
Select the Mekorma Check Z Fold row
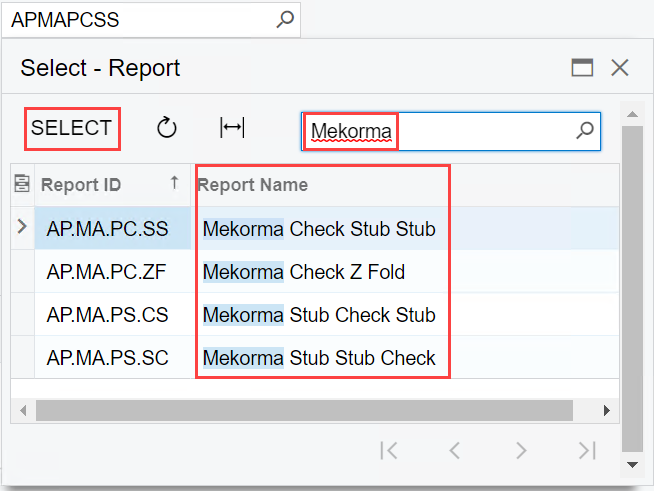304,272
